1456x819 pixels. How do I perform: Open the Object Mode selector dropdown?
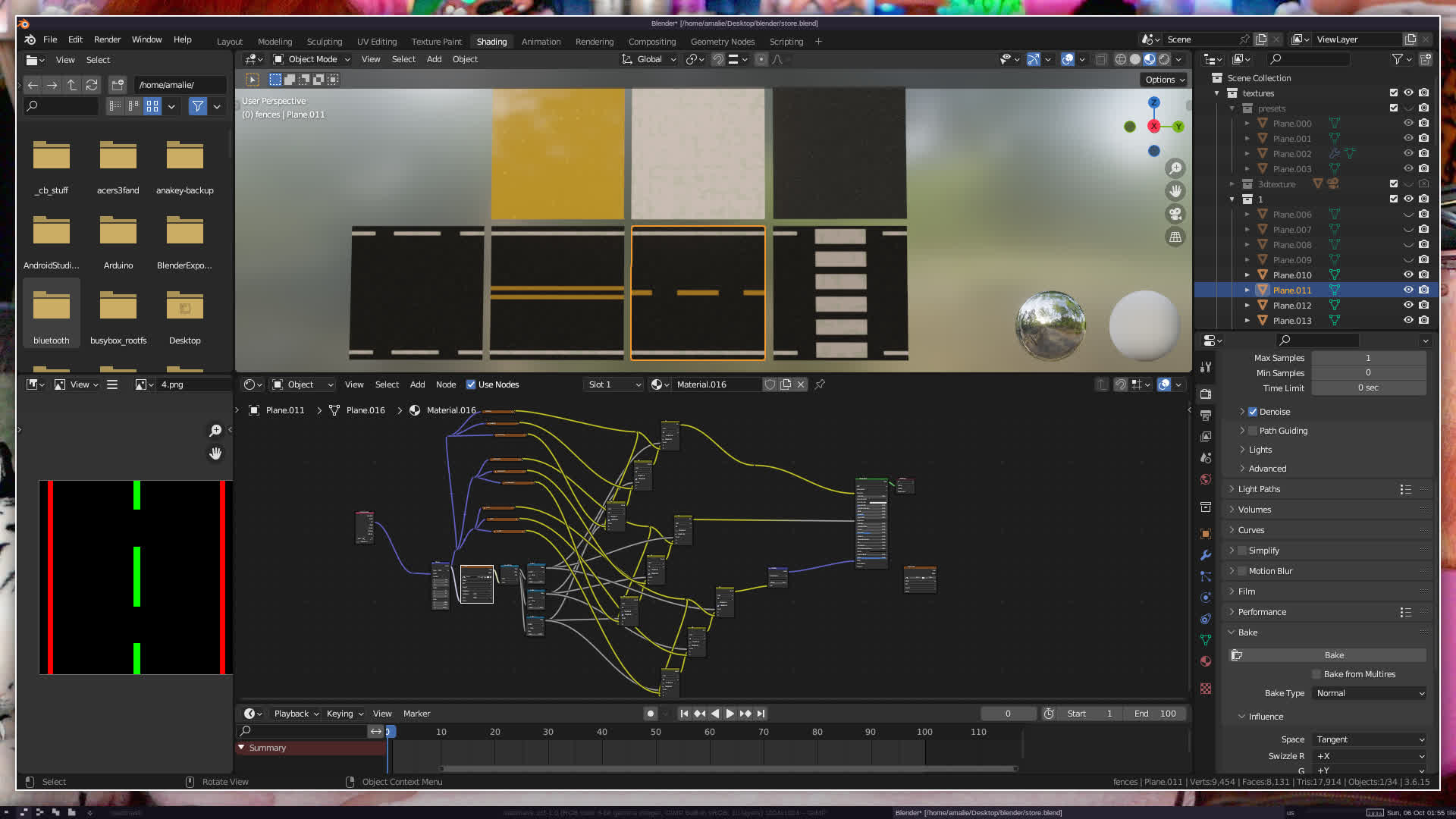312,59
